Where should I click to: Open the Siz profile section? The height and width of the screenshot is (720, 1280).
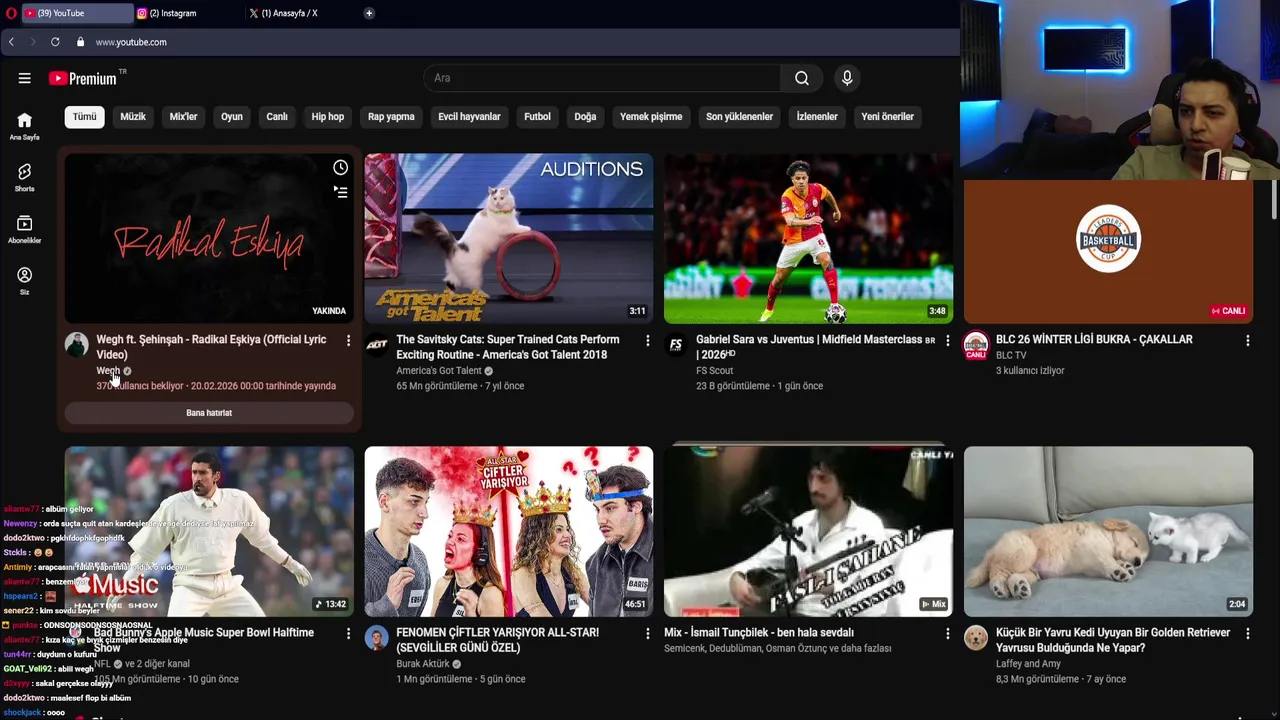(x=24, y=281)
